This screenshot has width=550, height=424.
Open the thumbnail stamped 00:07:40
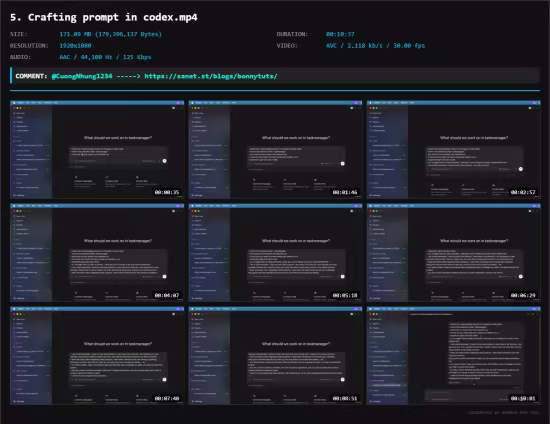coord(97,356)
